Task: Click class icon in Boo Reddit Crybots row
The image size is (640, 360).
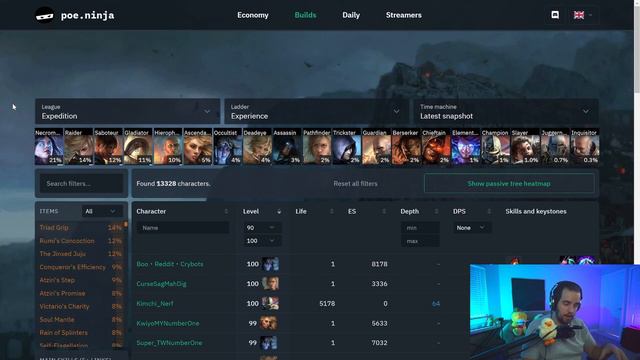Action: (x=270, y=264)
